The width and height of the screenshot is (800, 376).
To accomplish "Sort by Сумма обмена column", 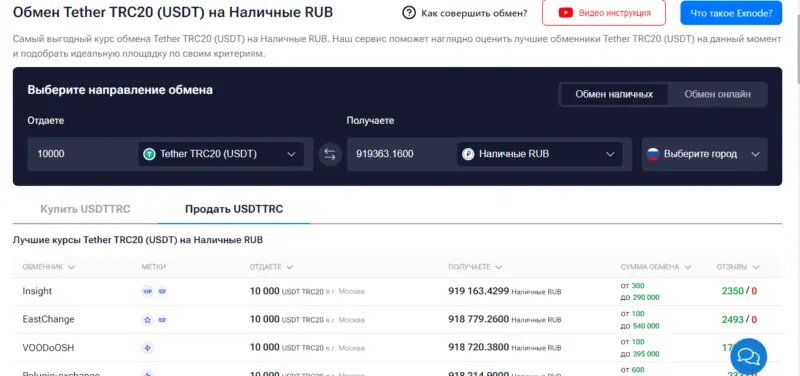I will (x=656, y=267).
